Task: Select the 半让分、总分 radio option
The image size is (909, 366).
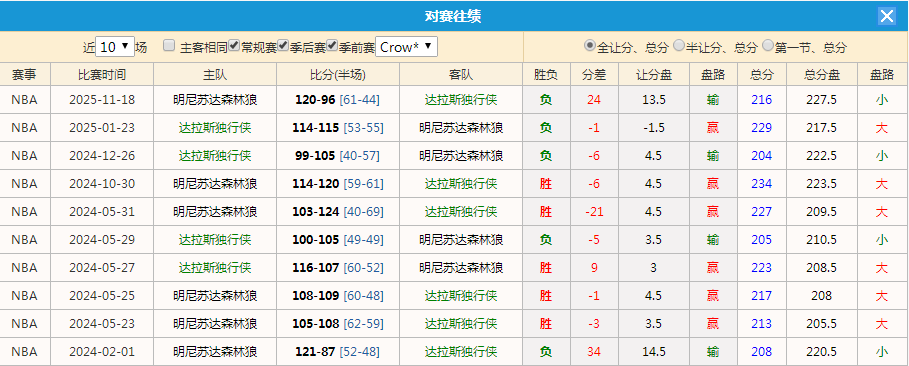Action: pos(679,45)
